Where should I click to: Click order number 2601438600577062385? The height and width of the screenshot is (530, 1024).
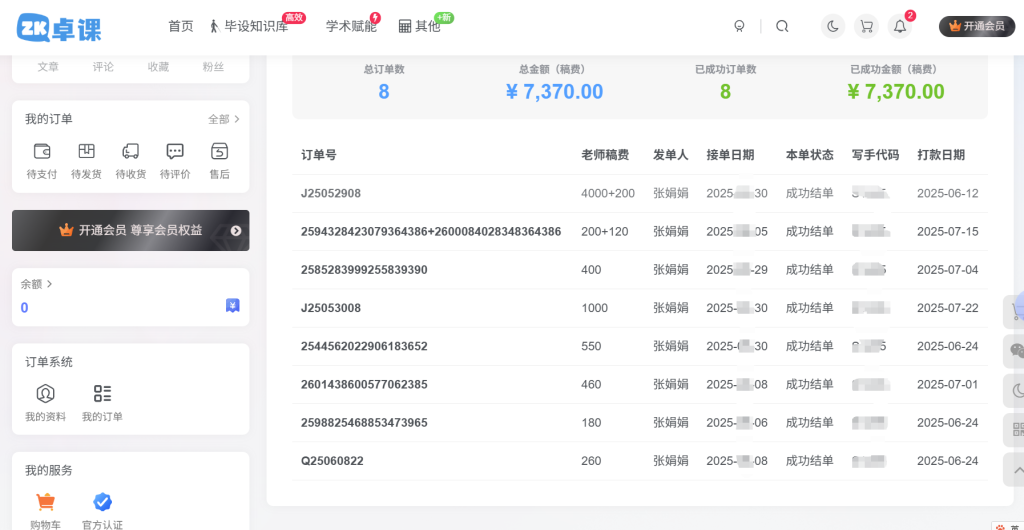(x=364, y=384)
